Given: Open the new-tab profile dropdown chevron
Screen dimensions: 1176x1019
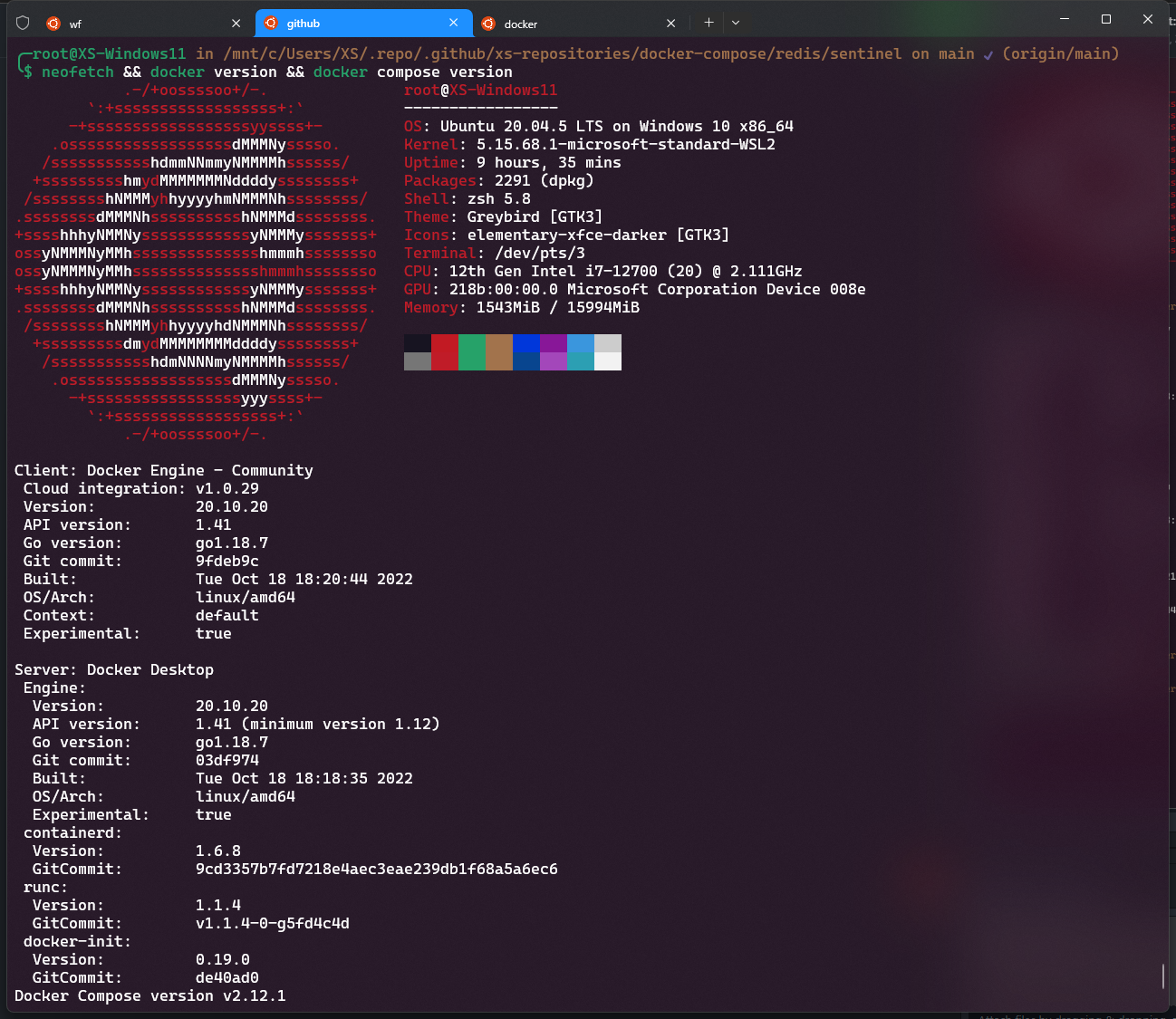Looking at the screenshot, I should click(736, 23).
